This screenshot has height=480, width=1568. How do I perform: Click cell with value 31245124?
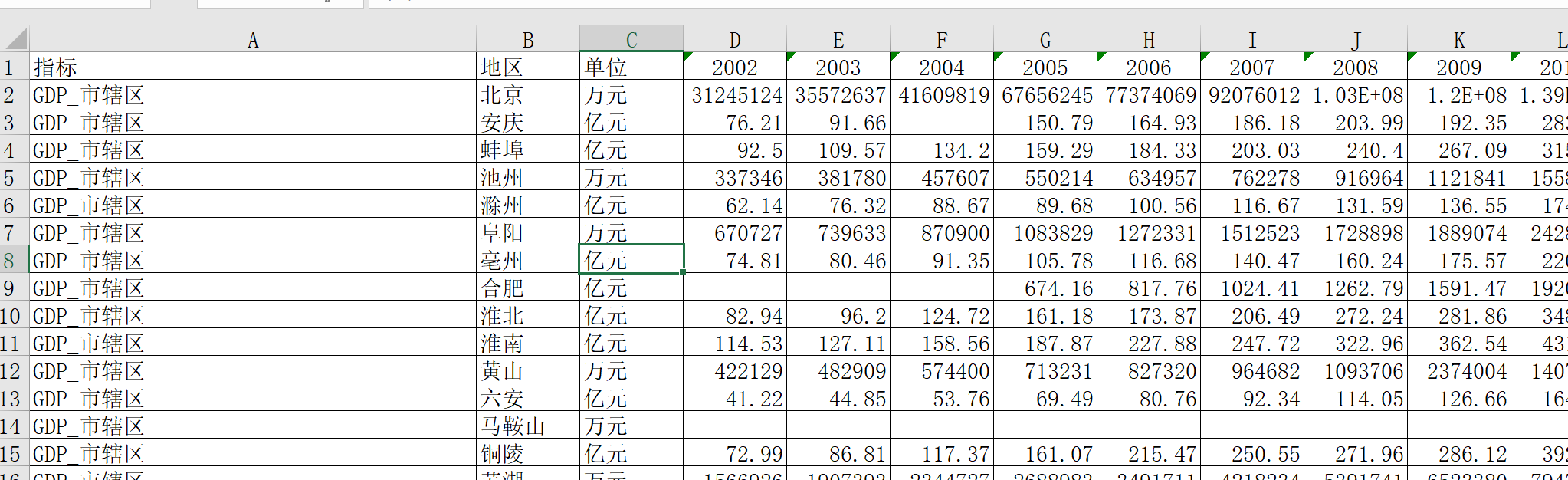(x=735, y=94)
